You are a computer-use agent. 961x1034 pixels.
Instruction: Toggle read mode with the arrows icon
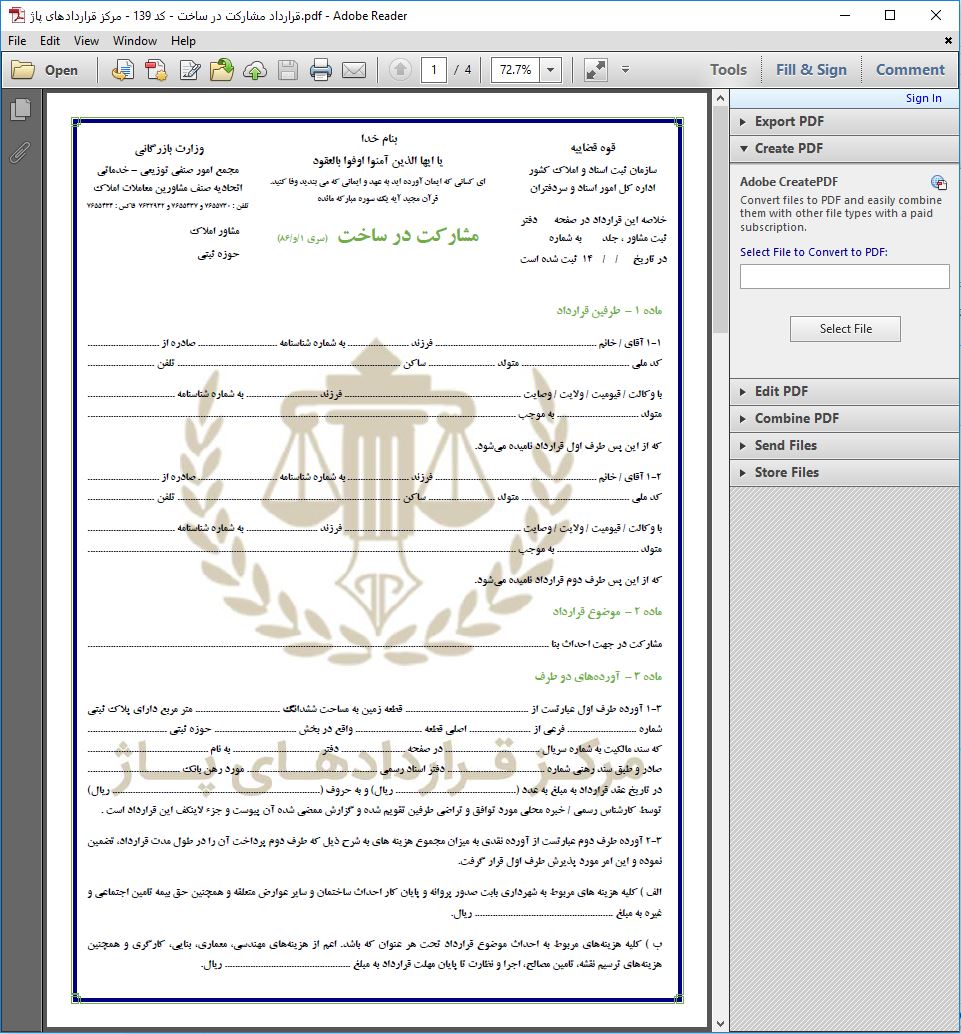(x=595, y=70)
